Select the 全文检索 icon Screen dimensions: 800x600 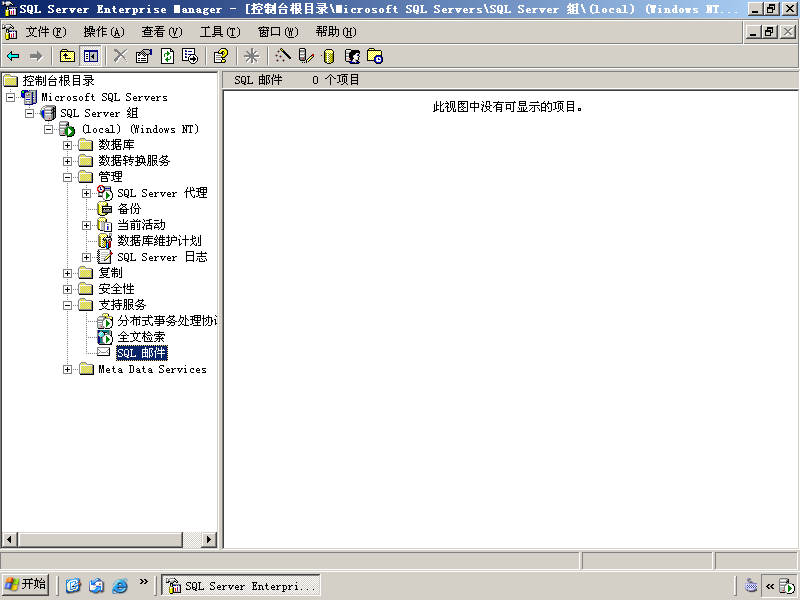105,337
